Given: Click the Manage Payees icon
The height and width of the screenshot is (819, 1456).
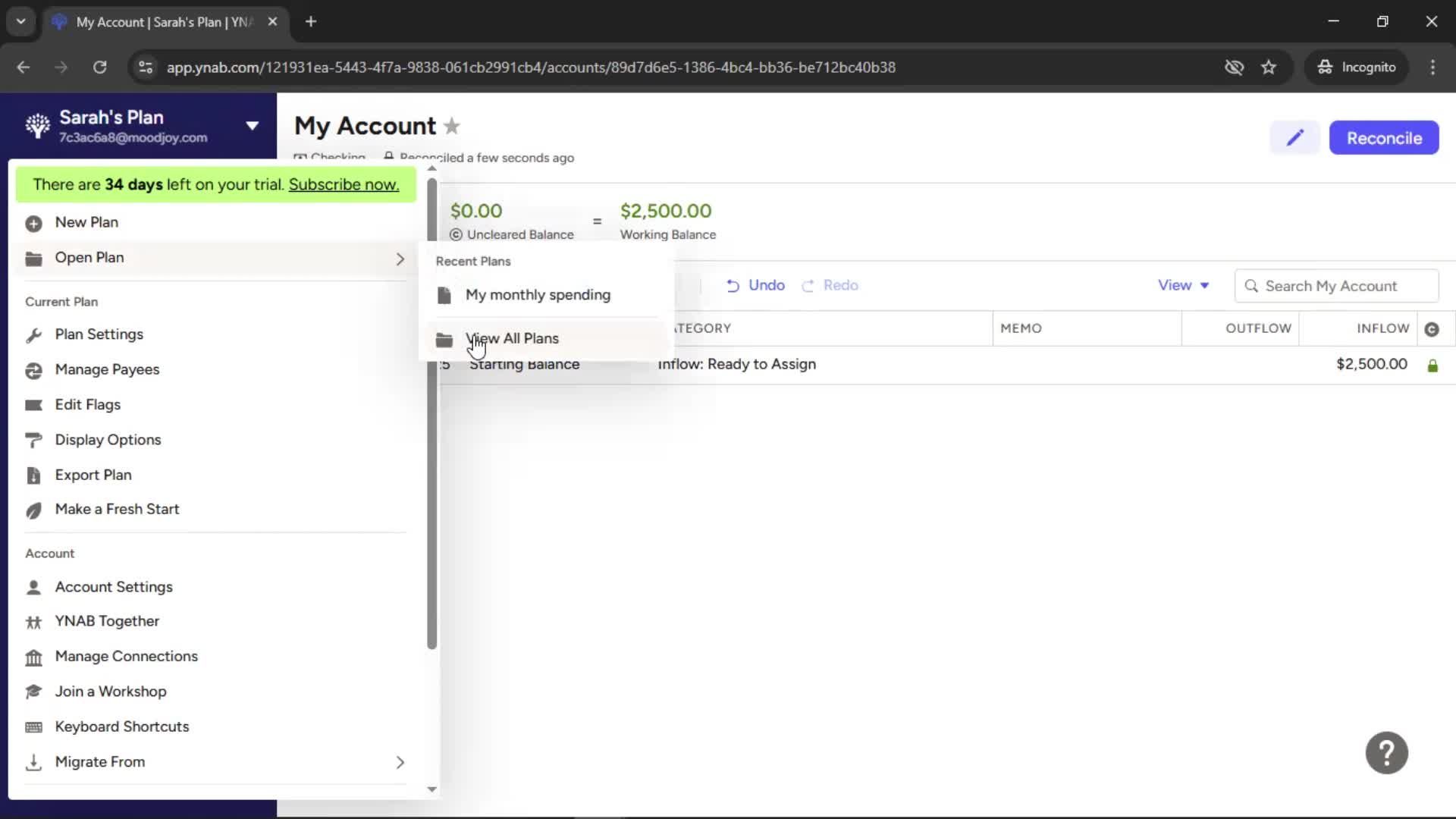Looking at the screenshot, I should [33, 370].
